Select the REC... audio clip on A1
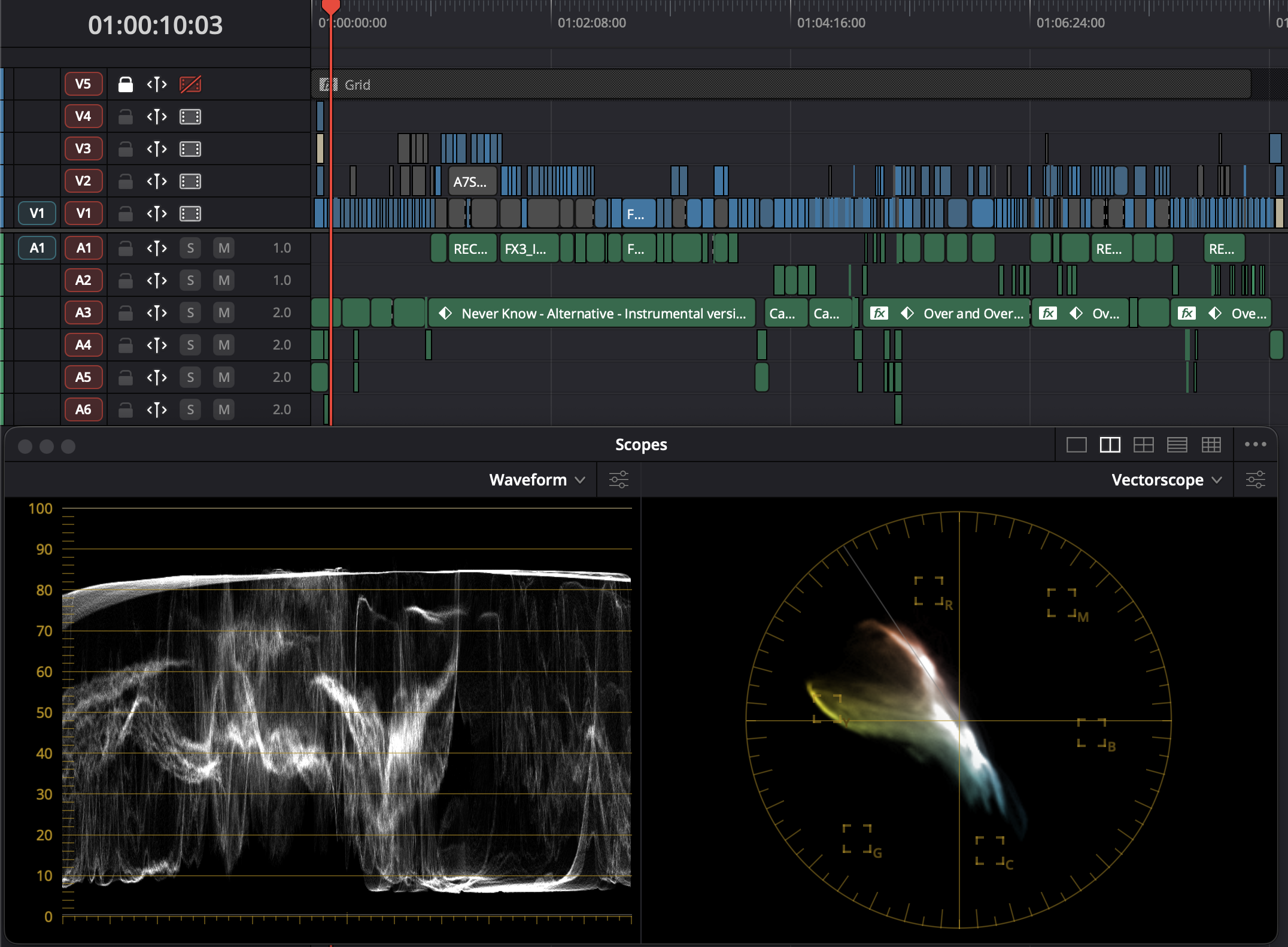The width and height of the screenshot is (1288, 947). [472, 248]
